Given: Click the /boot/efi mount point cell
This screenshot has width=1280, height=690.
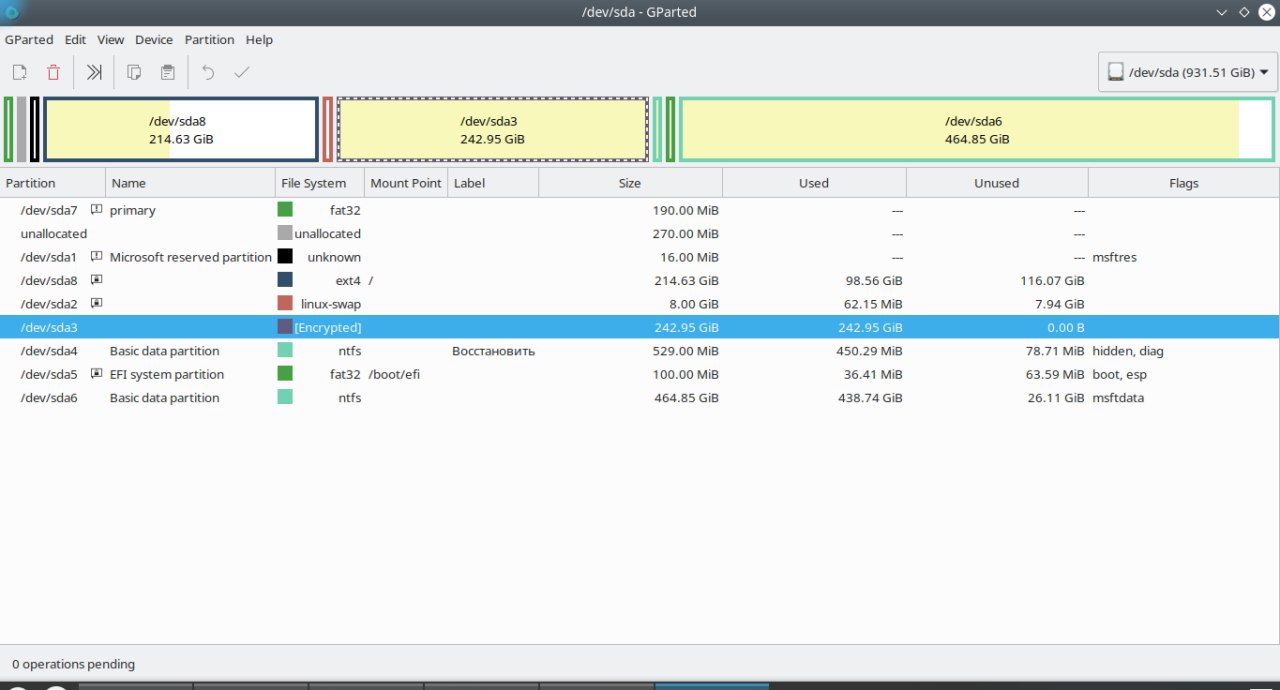Looking at the screenshot, I should [x=394, y=374].
